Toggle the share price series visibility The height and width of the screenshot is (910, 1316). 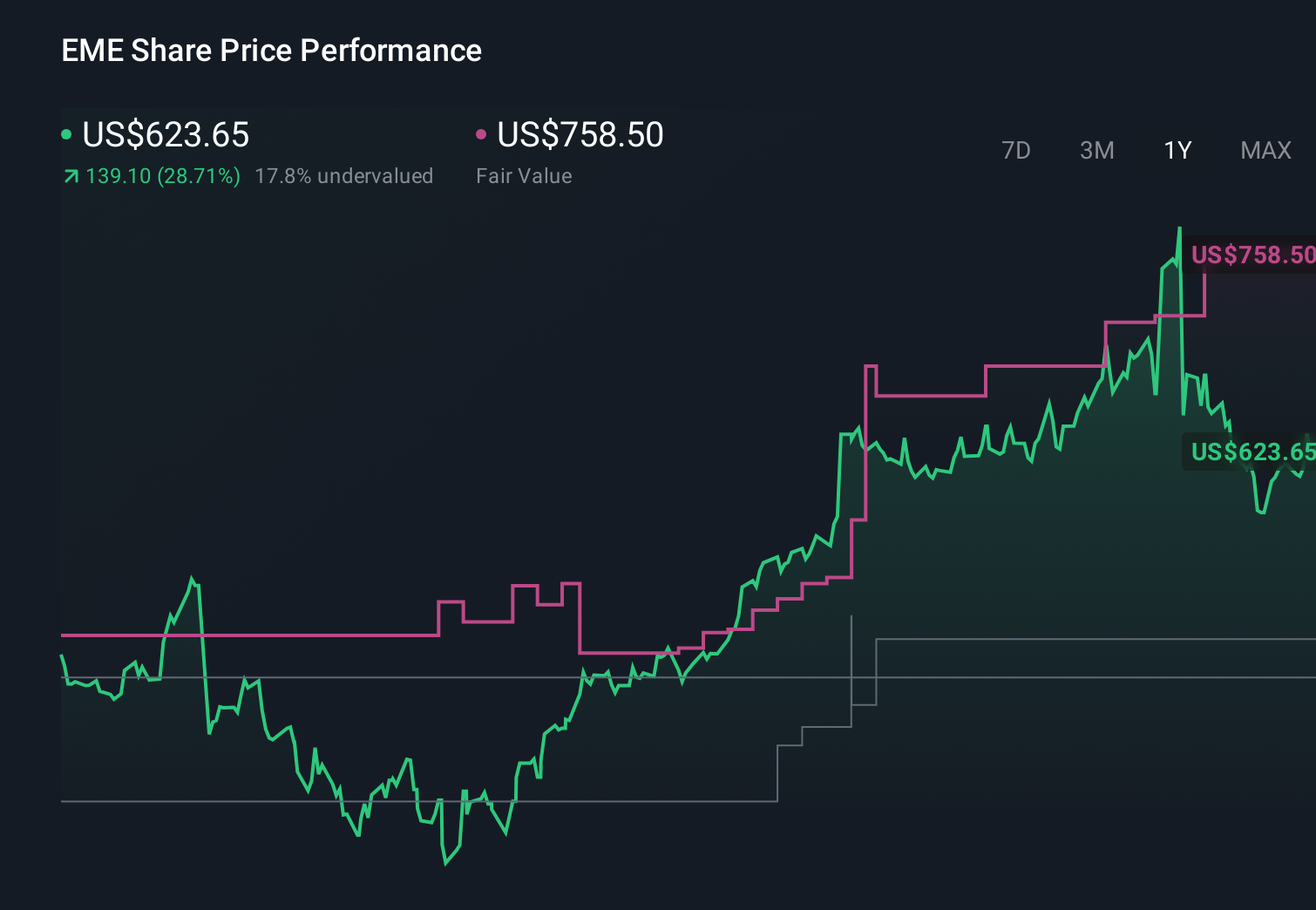pyautogui.click(x=166, y=135)
